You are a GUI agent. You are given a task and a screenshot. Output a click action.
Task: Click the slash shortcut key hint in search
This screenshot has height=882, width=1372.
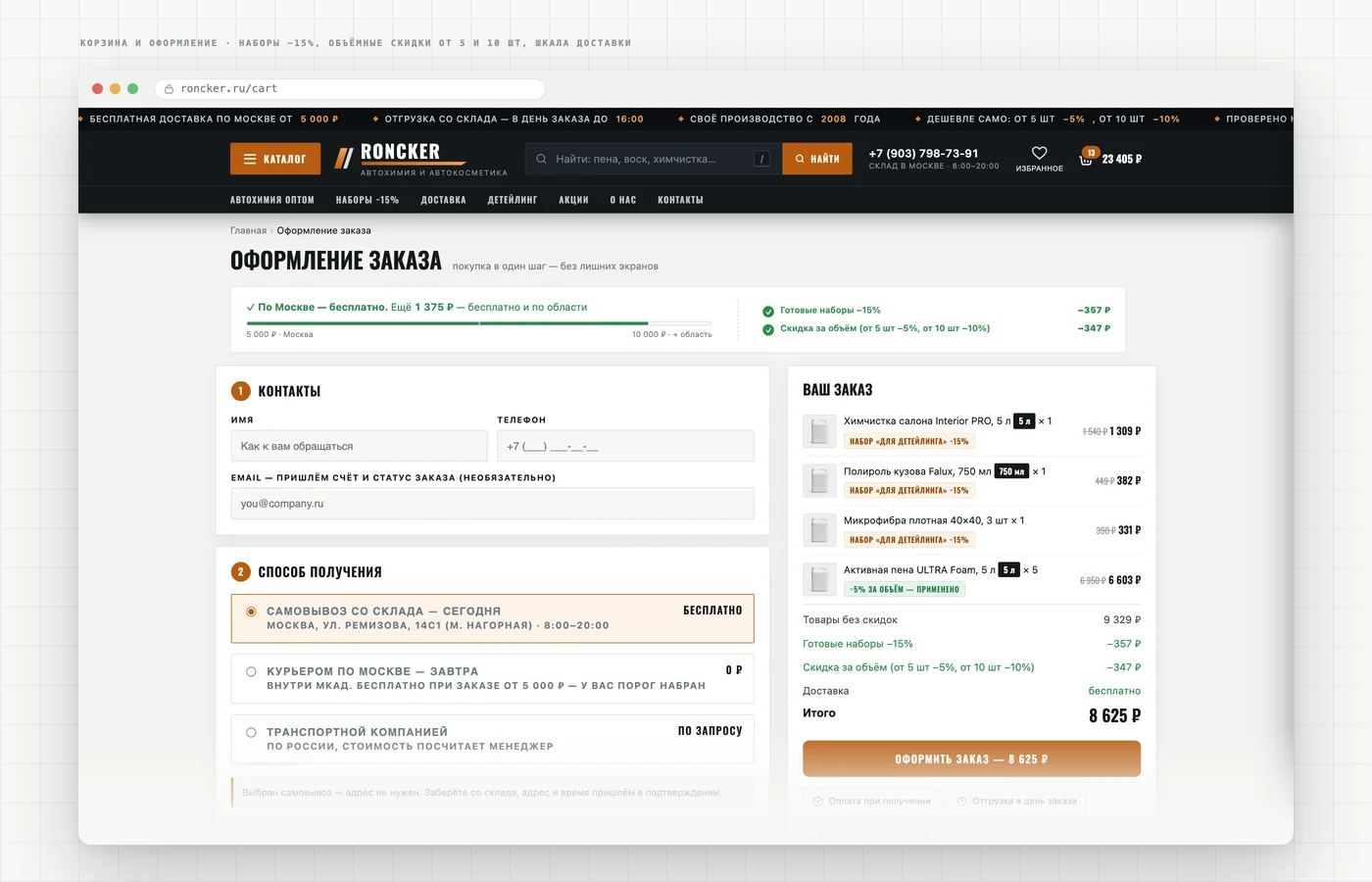coord(761,159)
